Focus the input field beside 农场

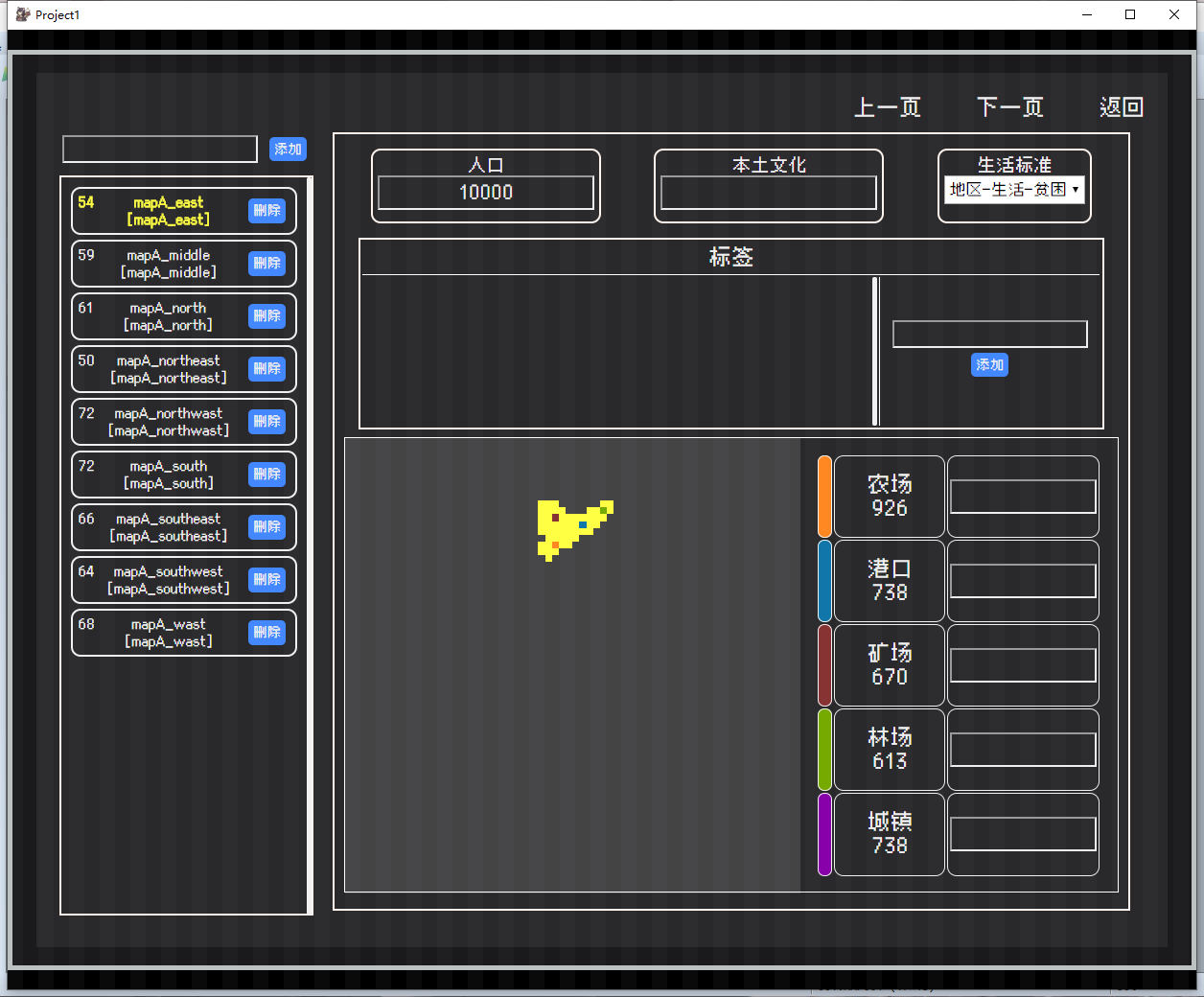(1023, 497)
